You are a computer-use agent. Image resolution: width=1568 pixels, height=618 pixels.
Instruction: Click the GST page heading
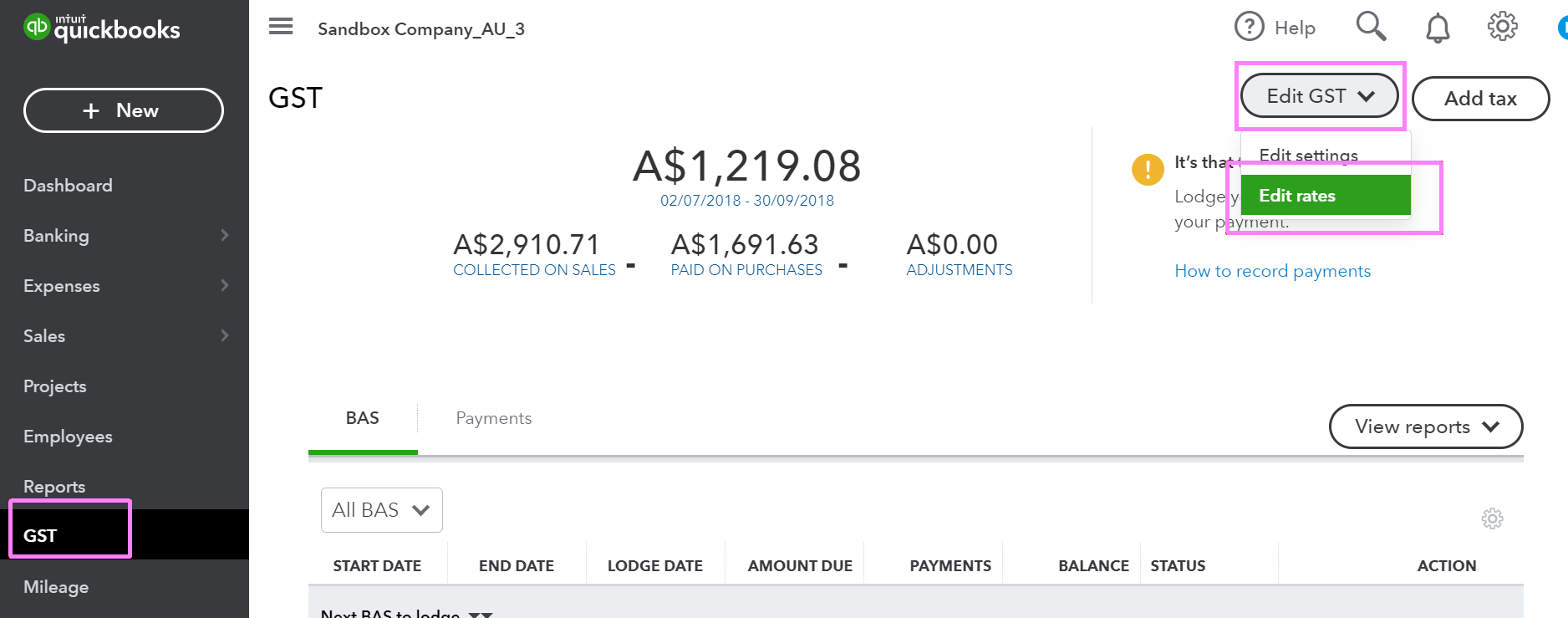pyautogui.click(x=295, y=98)
